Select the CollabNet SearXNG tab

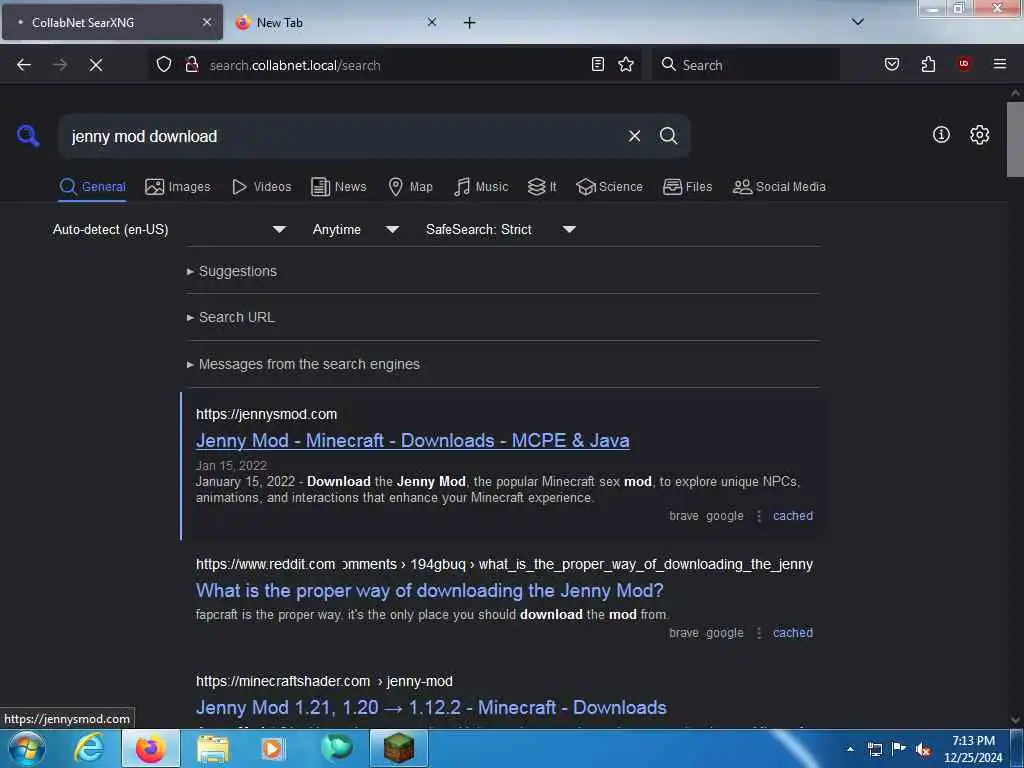pos(112,22)
